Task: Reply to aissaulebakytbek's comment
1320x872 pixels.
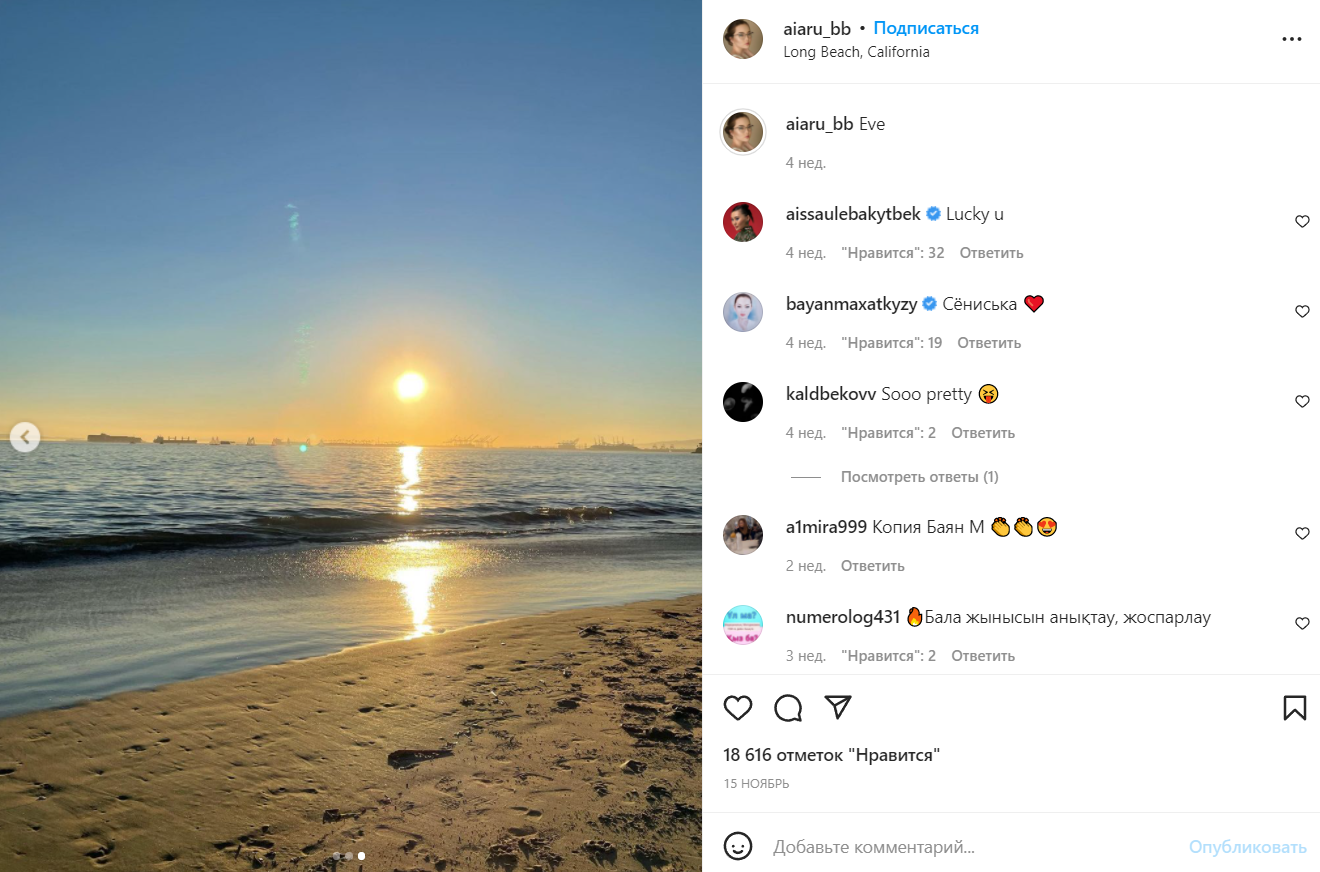Action: click(x=991, y=253)
